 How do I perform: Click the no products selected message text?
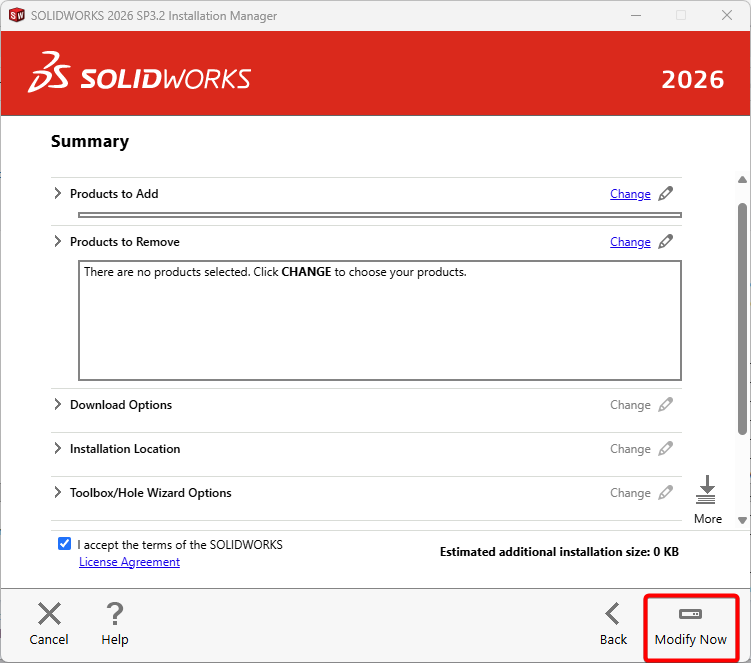pos(275,272)
